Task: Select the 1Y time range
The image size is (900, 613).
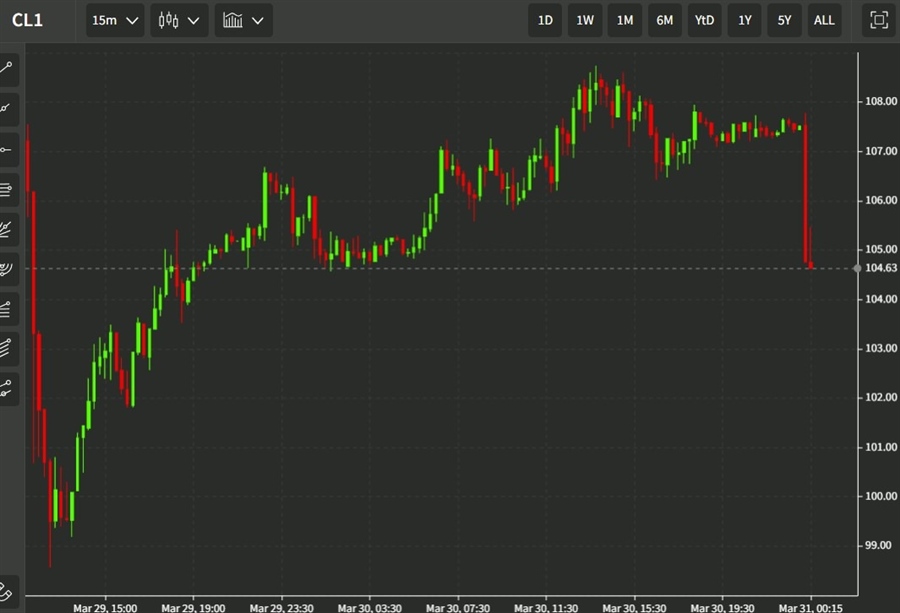Action: coord(744,21)
